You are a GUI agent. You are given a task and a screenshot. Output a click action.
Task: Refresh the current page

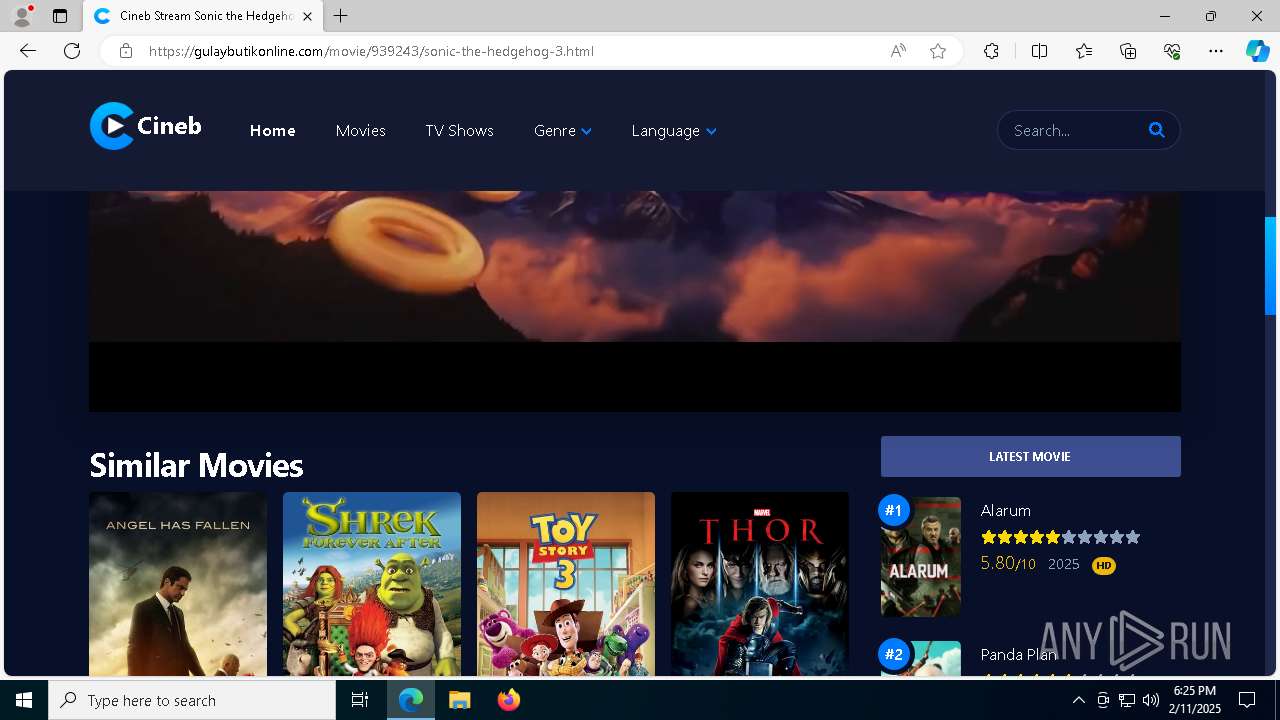coord(72,51)
